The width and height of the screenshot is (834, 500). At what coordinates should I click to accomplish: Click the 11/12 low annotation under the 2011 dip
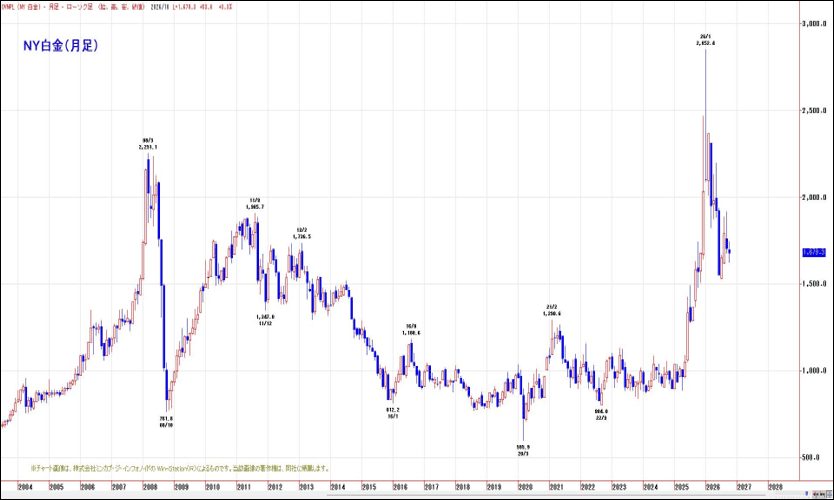click(x=265, y=320)
